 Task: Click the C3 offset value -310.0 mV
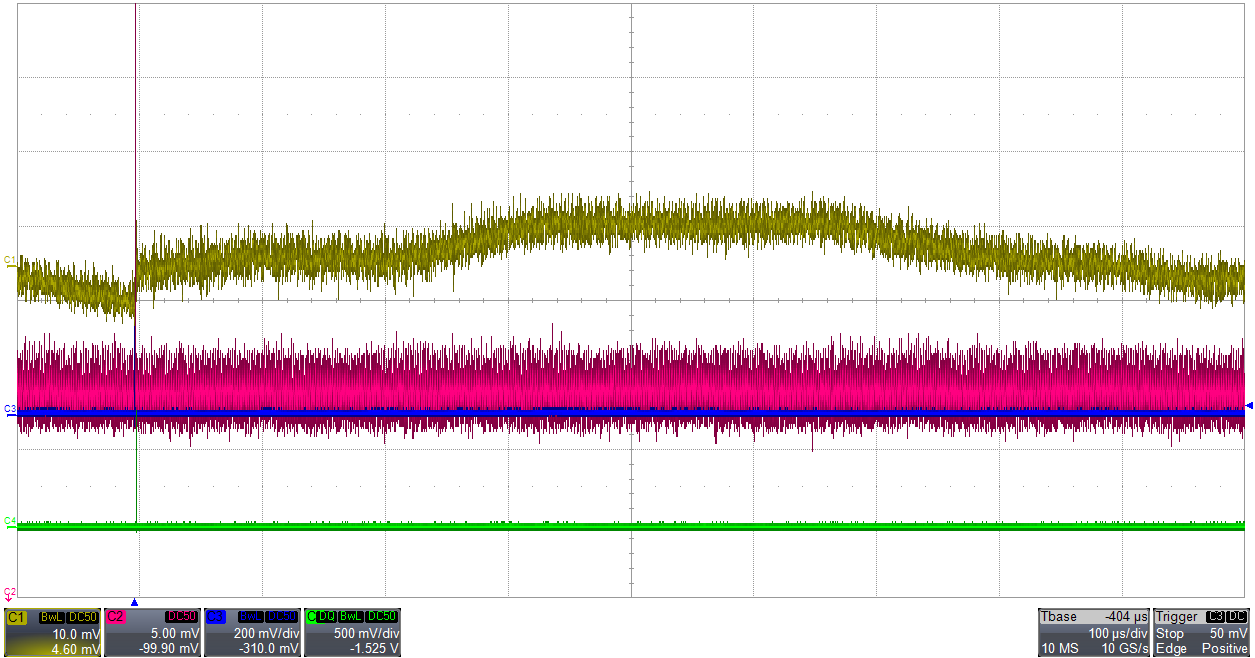268,649
